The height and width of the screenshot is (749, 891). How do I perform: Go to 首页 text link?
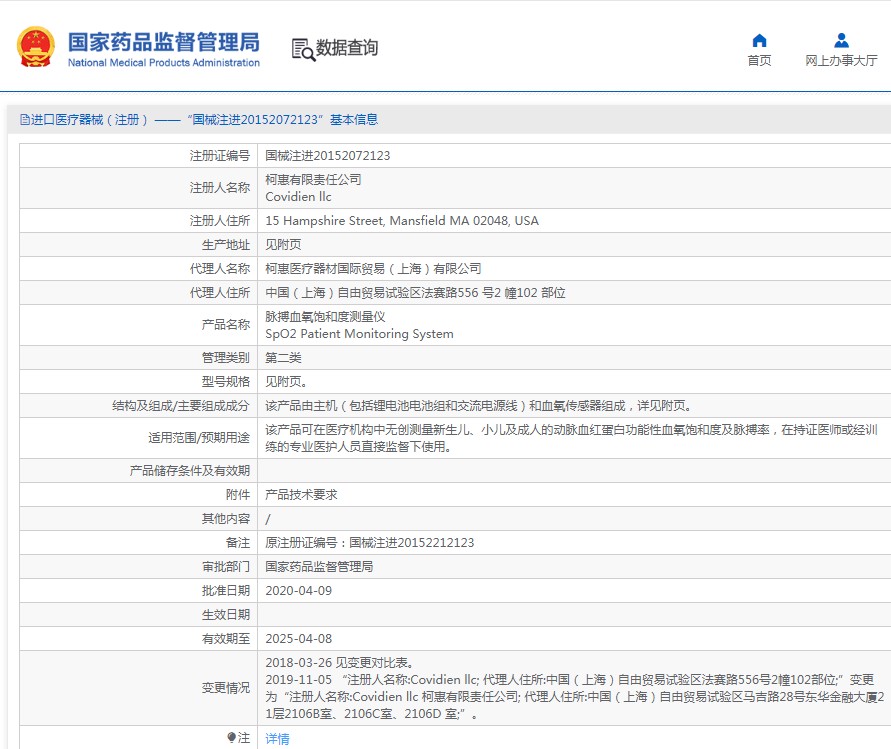click(x=759, y=60)
